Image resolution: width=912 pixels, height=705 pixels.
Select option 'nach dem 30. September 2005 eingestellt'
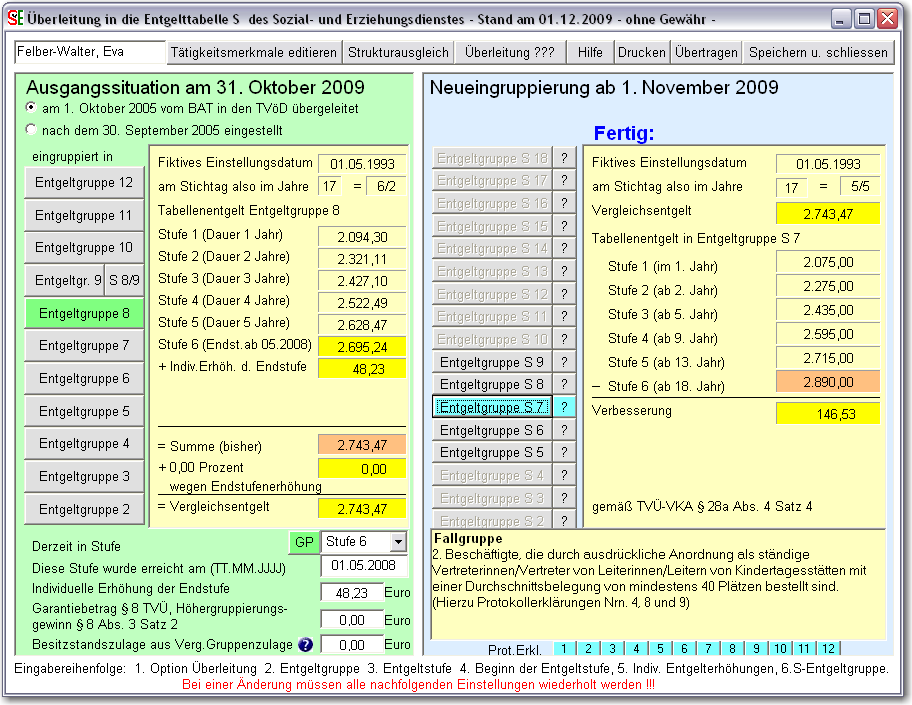pyautogui.click(x=31, y=129)
